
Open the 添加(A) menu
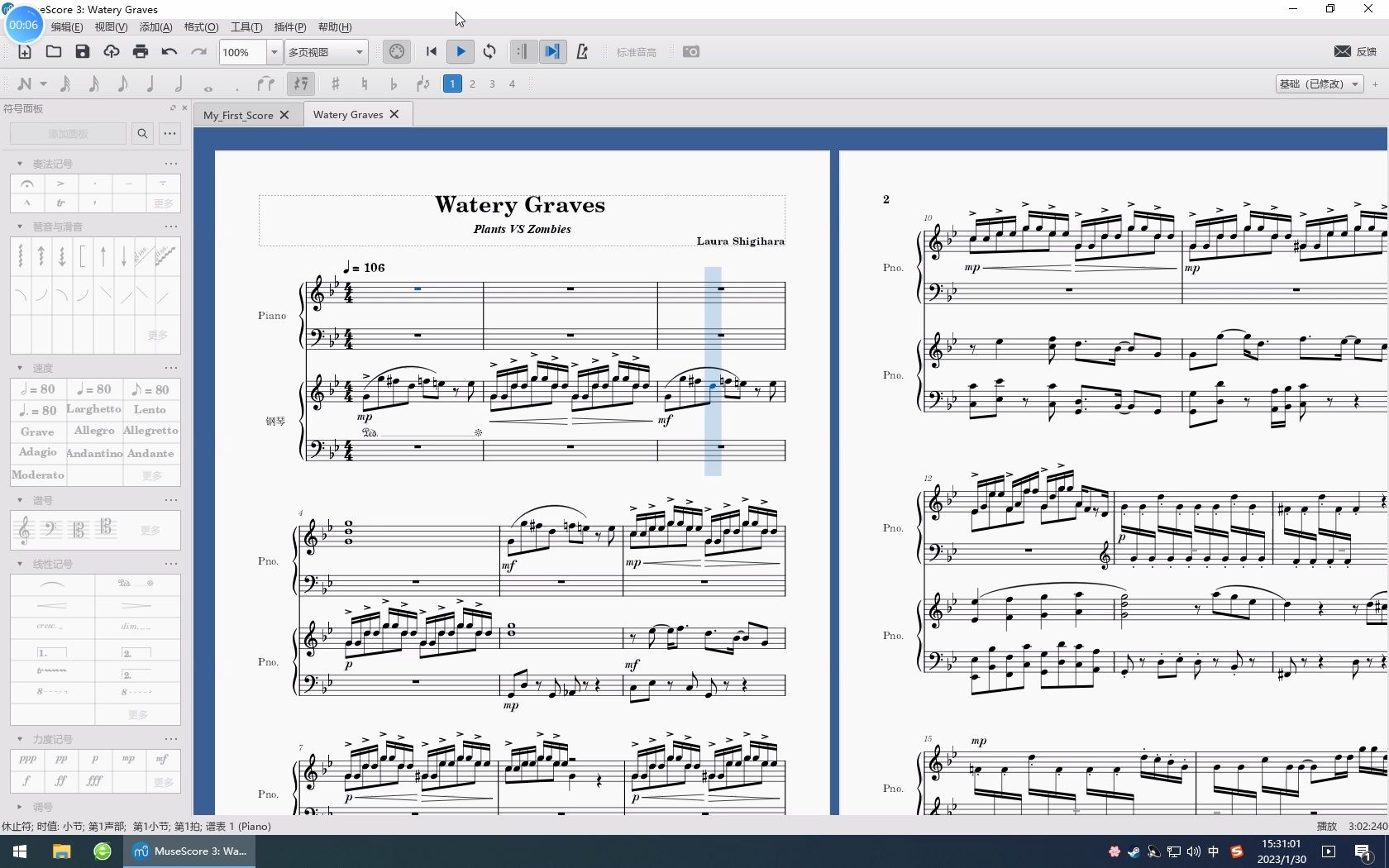(155, 27)
